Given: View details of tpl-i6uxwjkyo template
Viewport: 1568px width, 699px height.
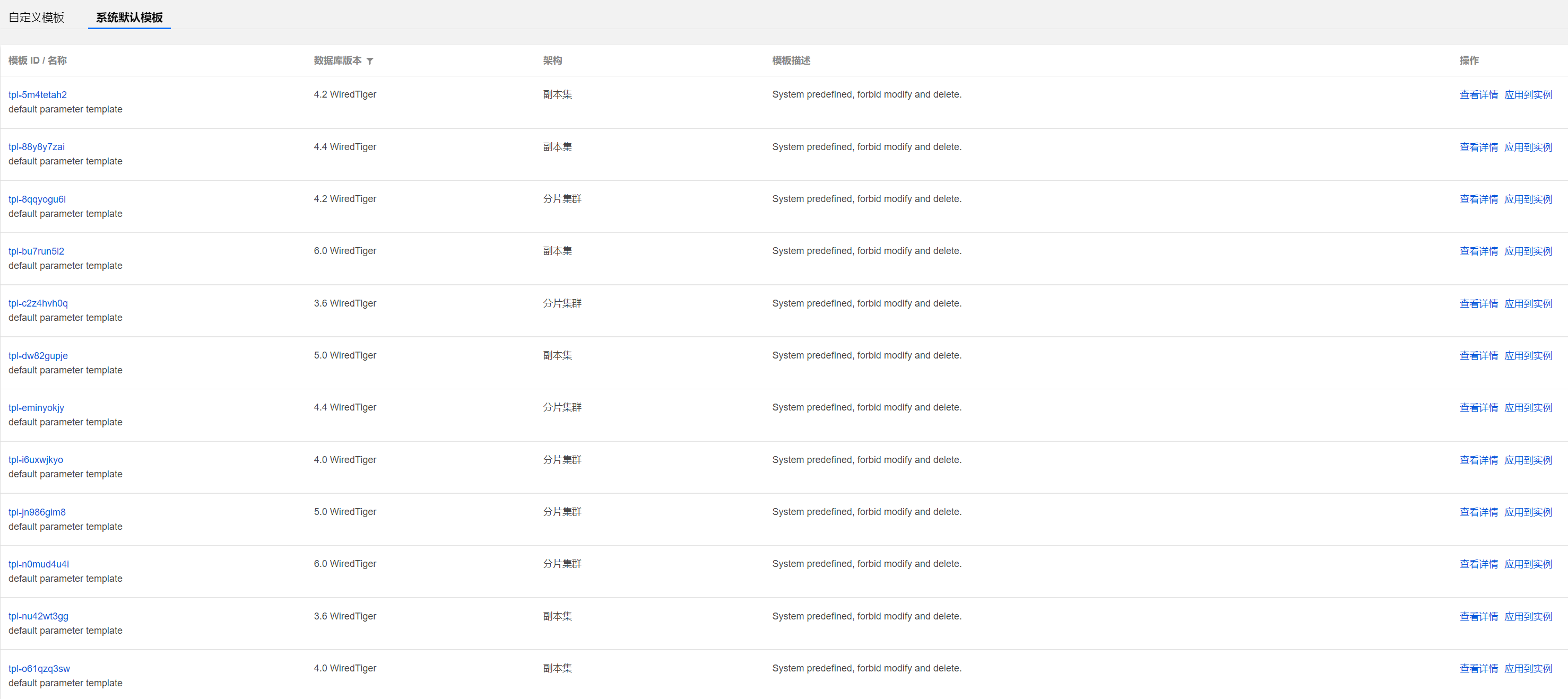Looking at the screenshot, I should pos(1478,460).
